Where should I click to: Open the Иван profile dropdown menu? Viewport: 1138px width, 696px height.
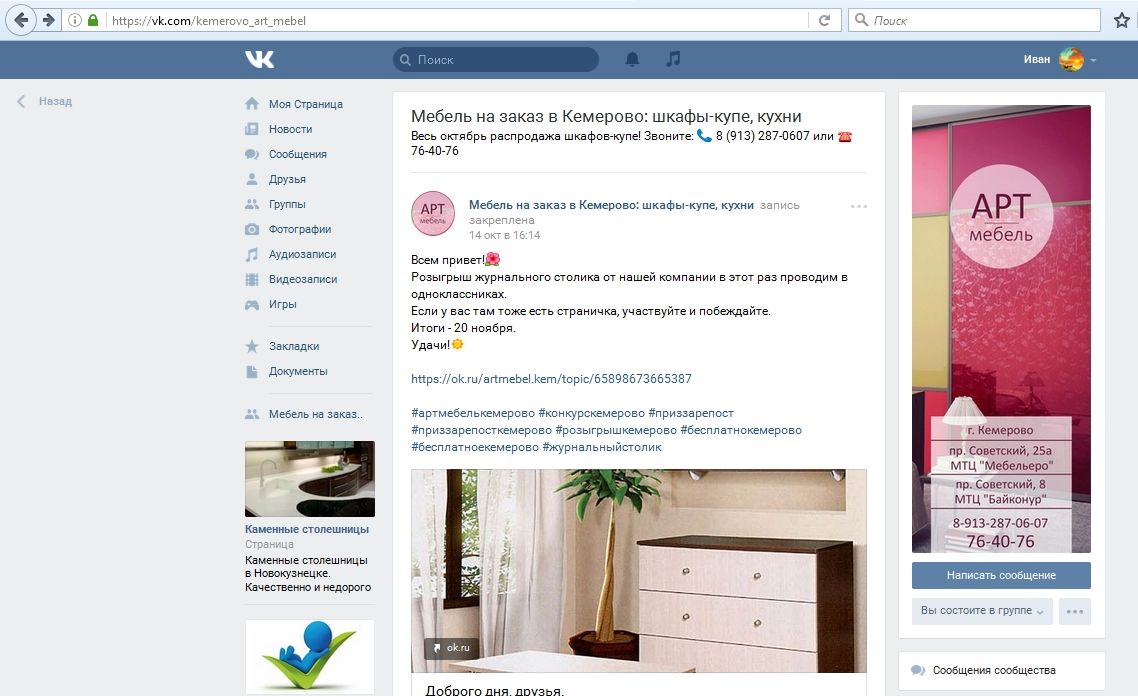click(1060, 60)
